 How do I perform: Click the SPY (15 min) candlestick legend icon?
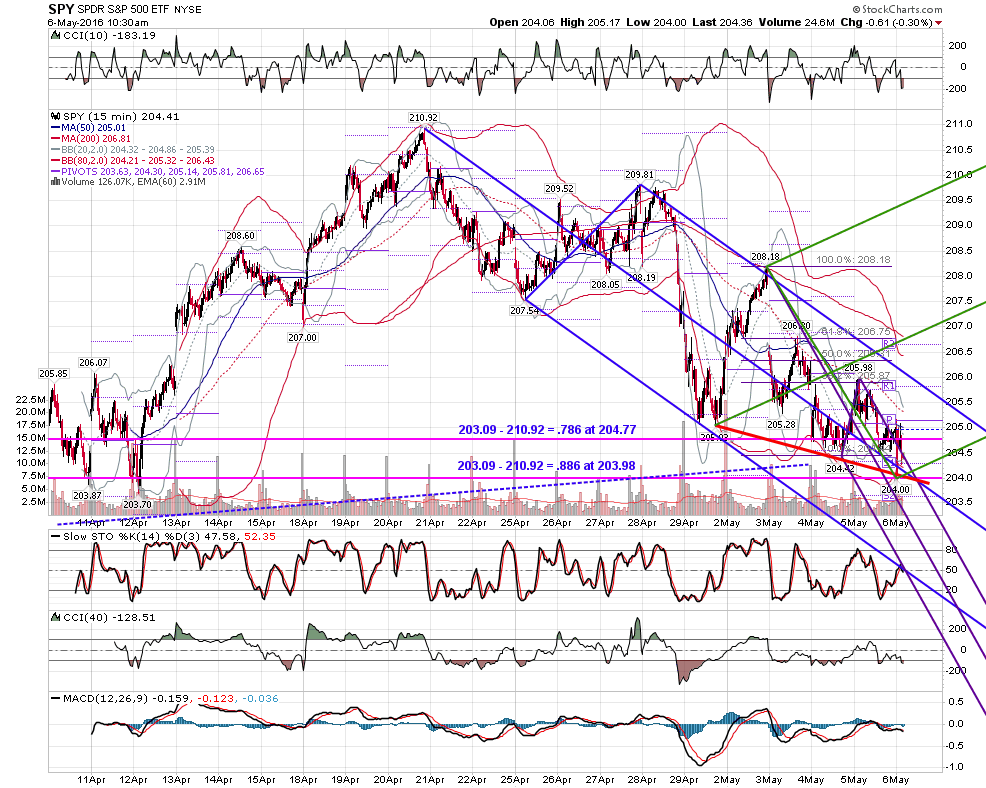(x=55, y=116)
